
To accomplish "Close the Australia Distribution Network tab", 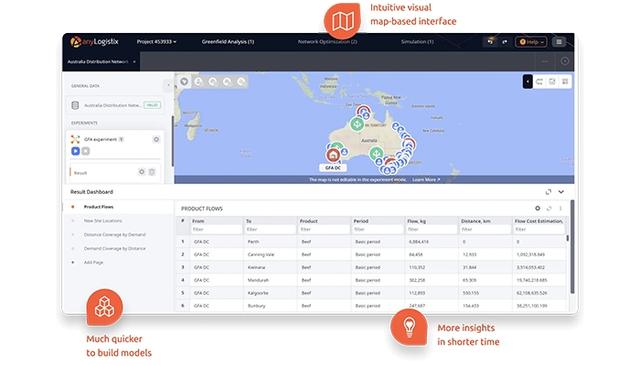I will point(134,62).
